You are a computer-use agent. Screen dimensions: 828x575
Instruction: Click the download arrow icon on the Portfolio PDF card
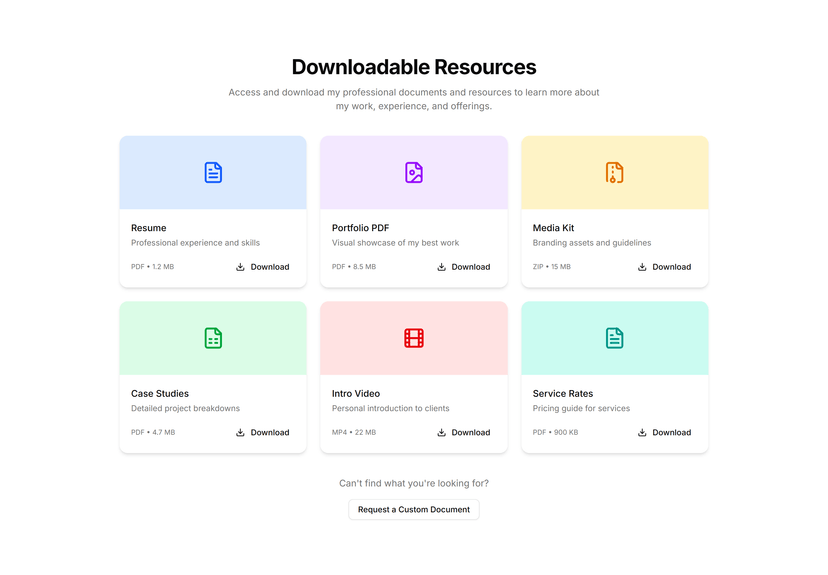441,267
